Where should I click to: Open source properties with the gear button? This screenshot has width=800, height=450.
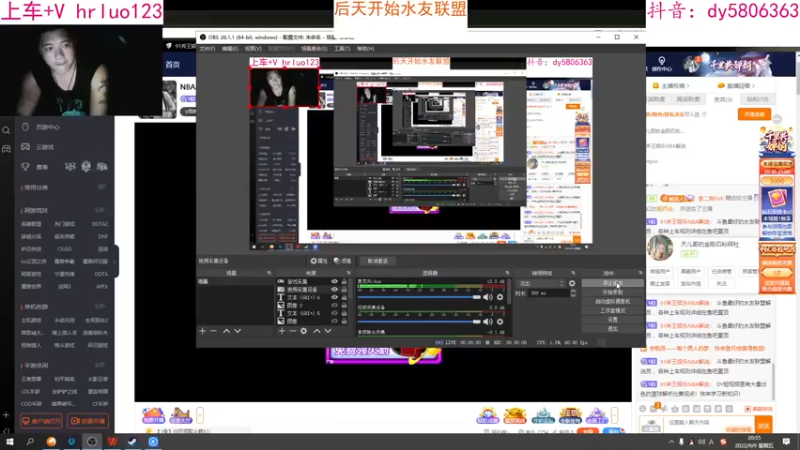(x=319, y=261)
